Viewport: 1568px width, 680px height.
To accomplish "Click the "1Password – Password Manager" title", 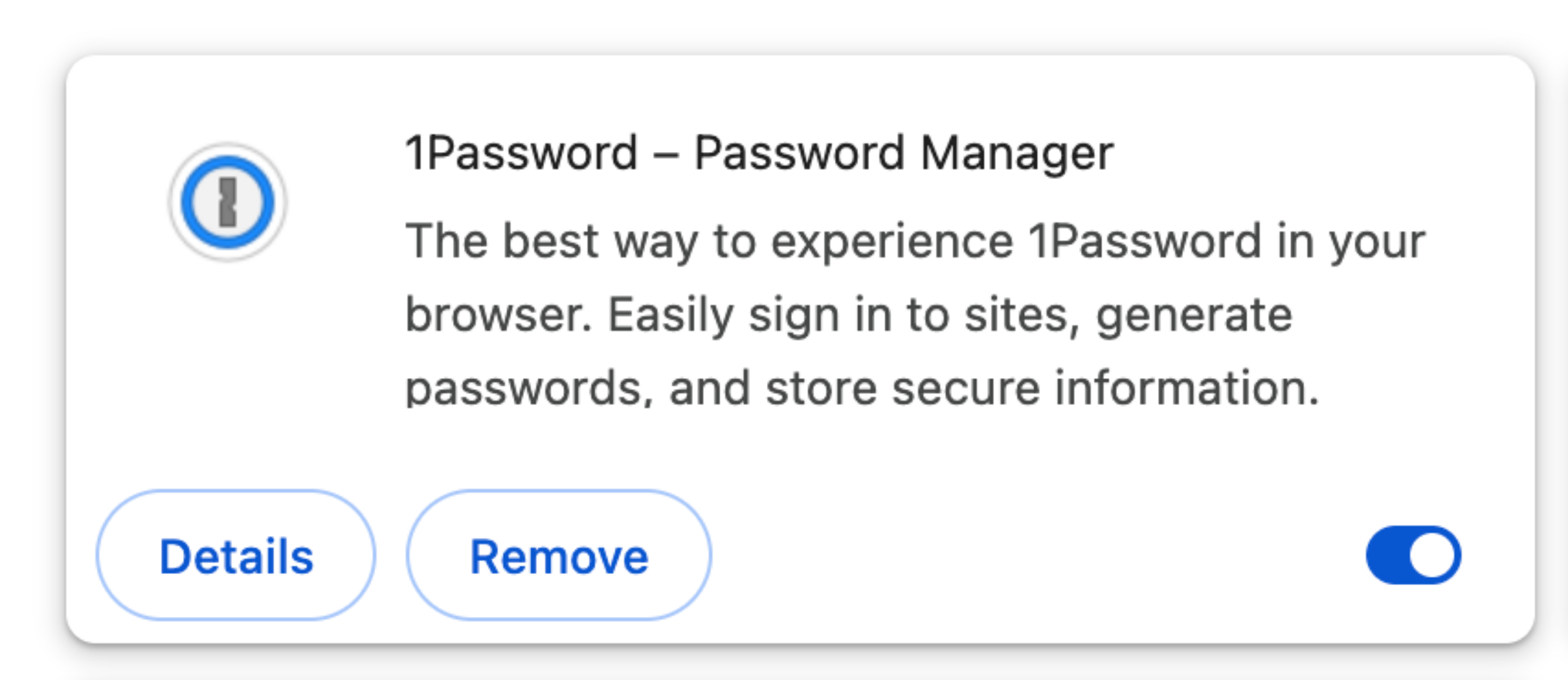I will pyautogui.click(x=759, y=153).
